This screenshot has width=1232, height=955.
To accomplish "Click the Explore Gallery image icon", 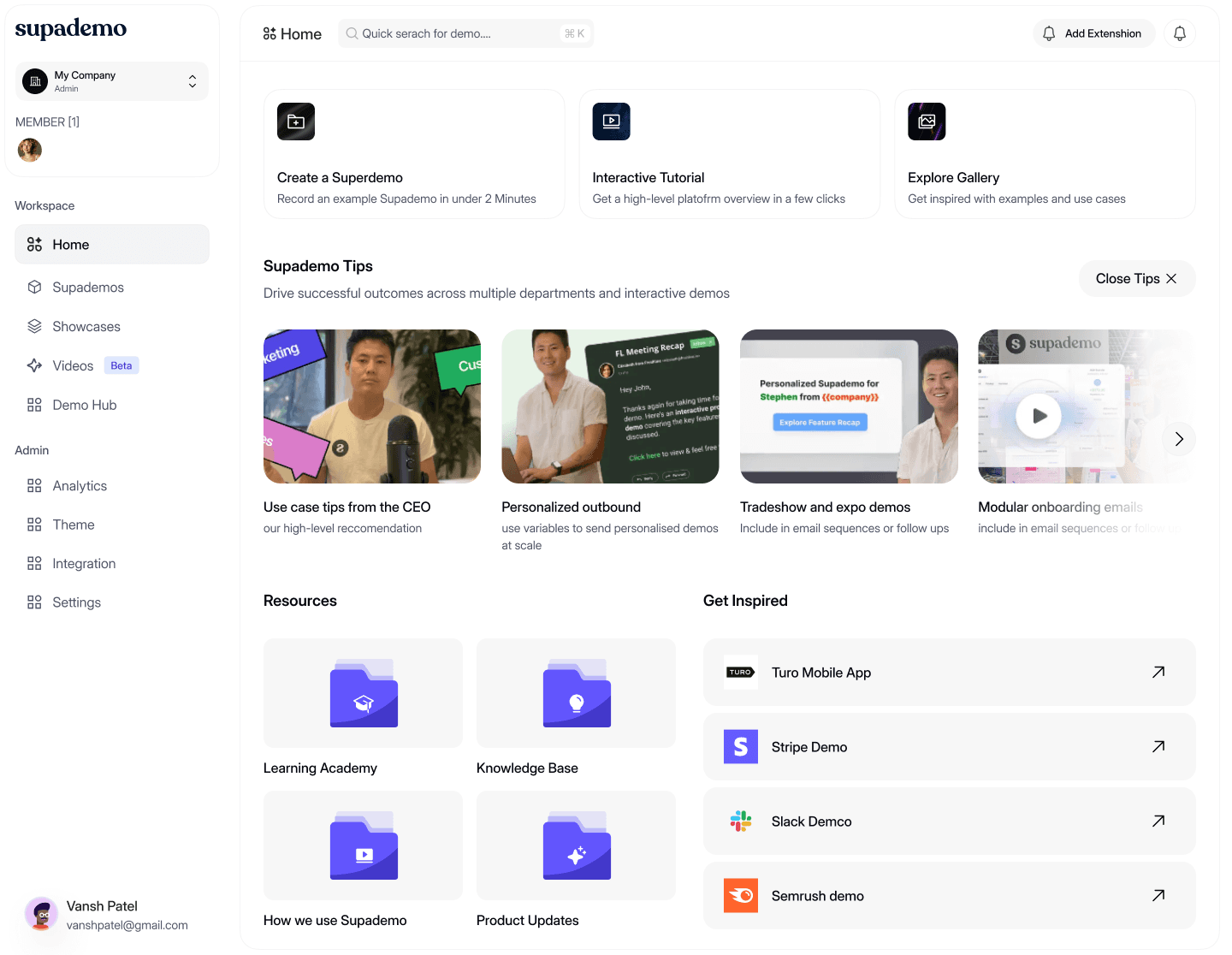I will click(x=927, y=122).
